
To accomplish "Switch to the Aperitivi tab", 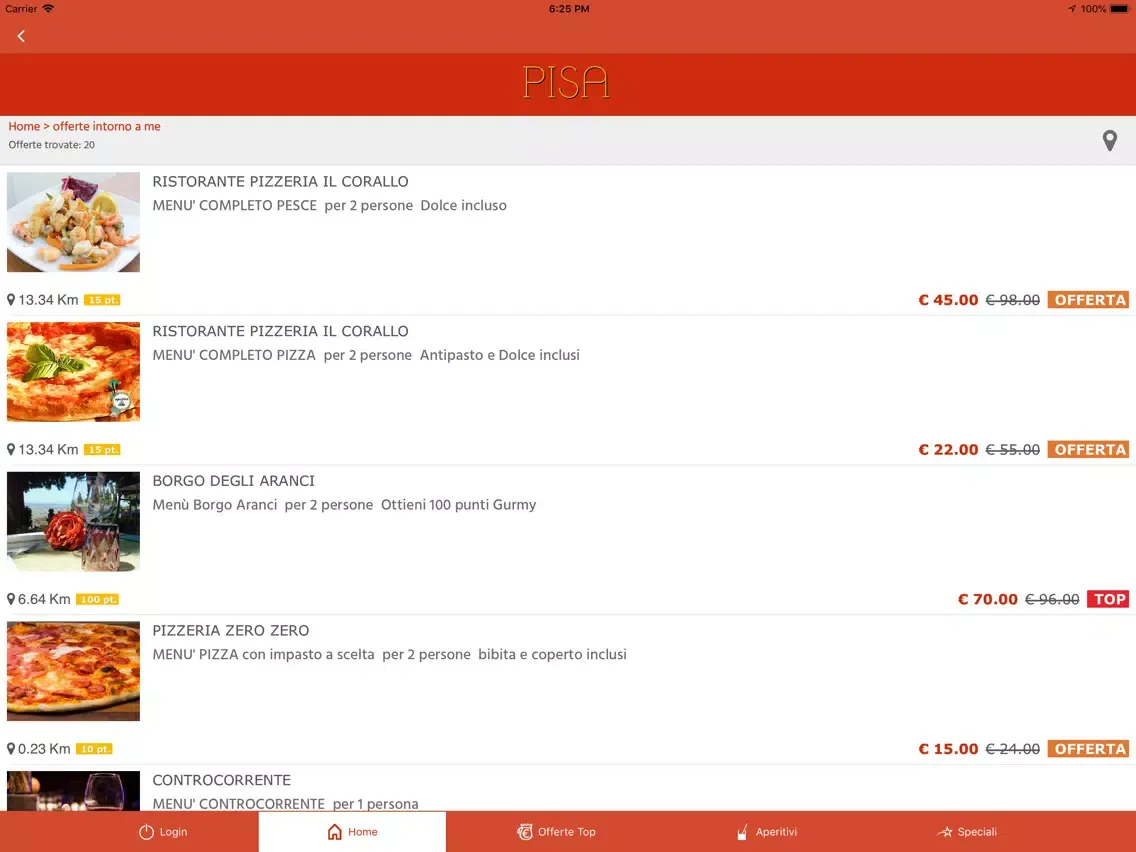I will pos(767,832).
